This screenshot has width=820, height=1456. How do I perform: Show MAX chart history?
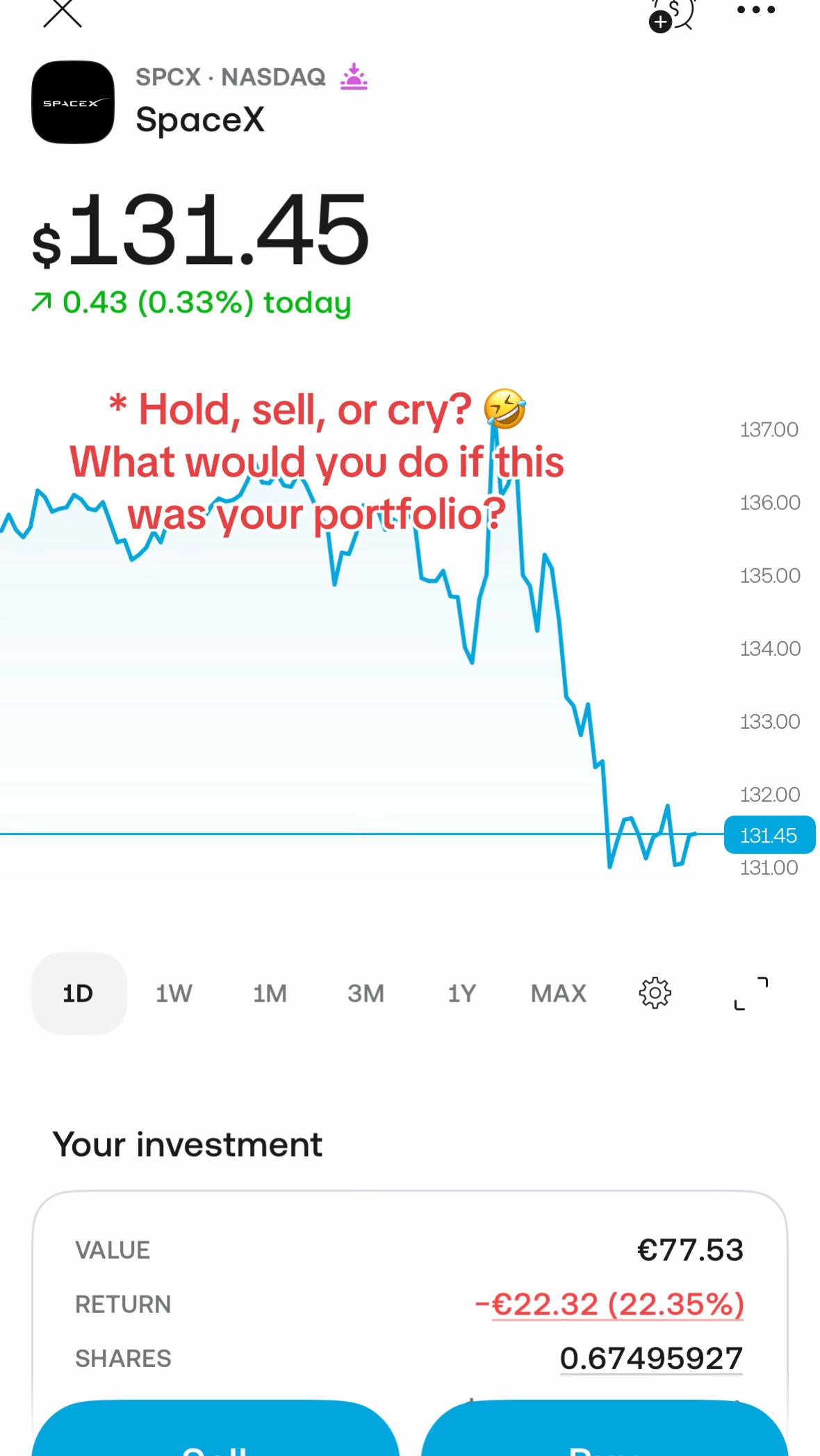(x=559, y=993)
